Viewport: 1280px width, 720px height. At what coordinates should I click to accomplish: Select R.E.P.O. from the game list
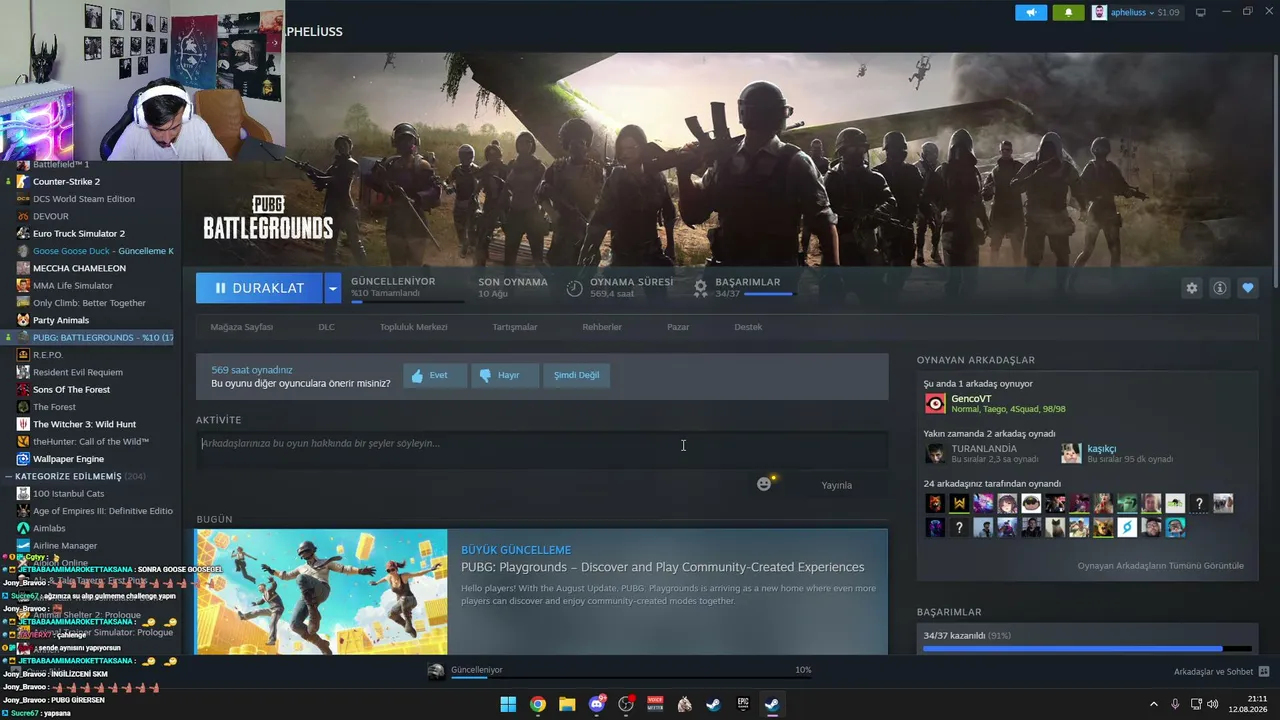[48, 355]
